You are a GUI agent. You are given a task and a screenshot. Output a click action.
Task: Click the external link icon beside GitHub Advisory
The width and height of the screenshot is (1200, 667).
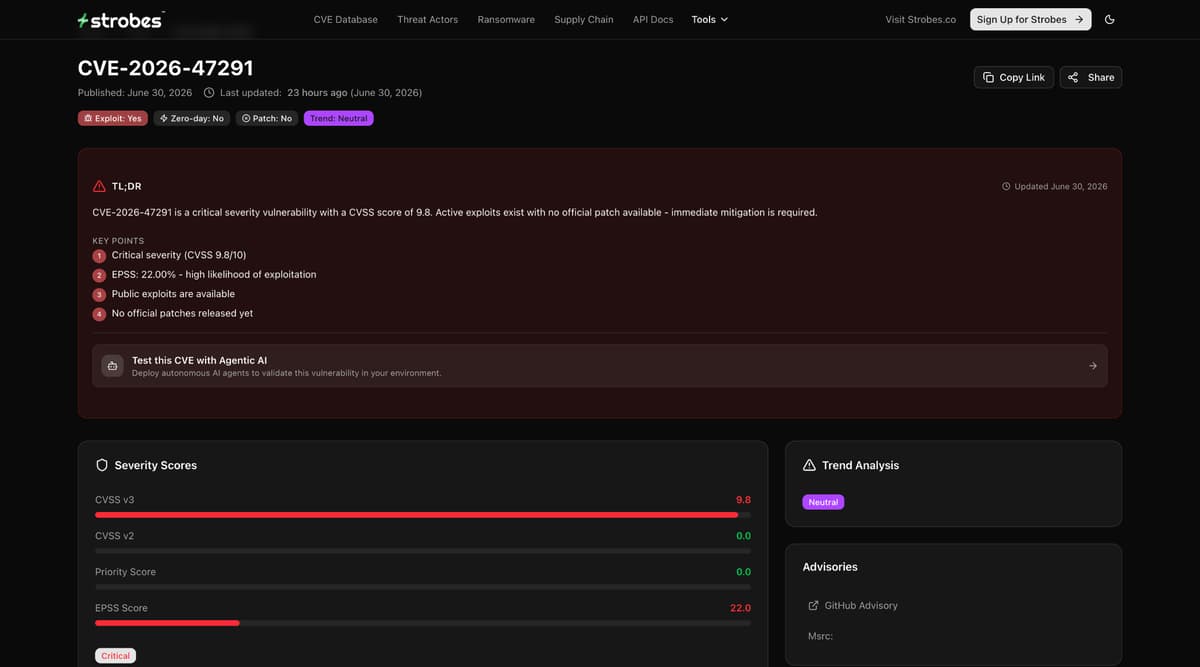click(x=814, y=605)
